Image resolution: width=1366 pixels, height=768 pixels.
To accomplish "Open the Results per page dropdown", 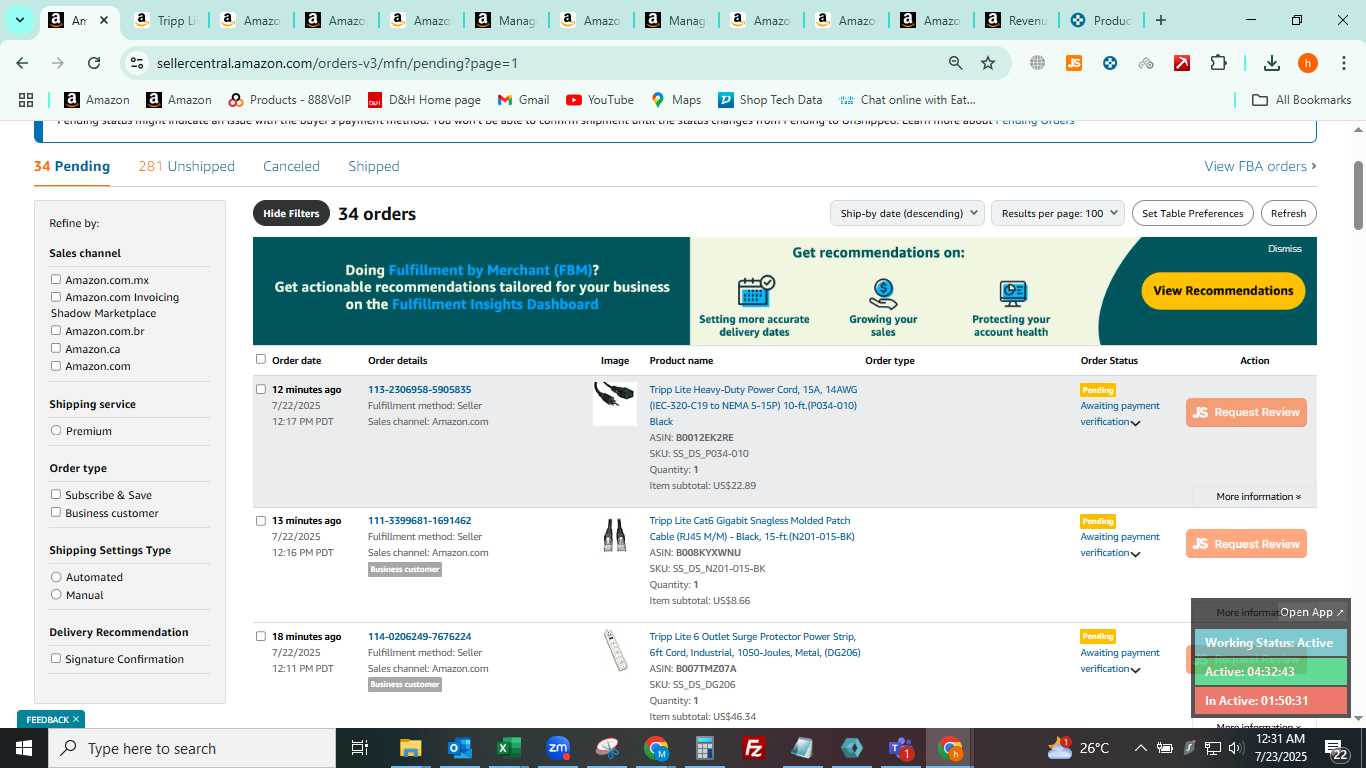I will click(1058, 213).
